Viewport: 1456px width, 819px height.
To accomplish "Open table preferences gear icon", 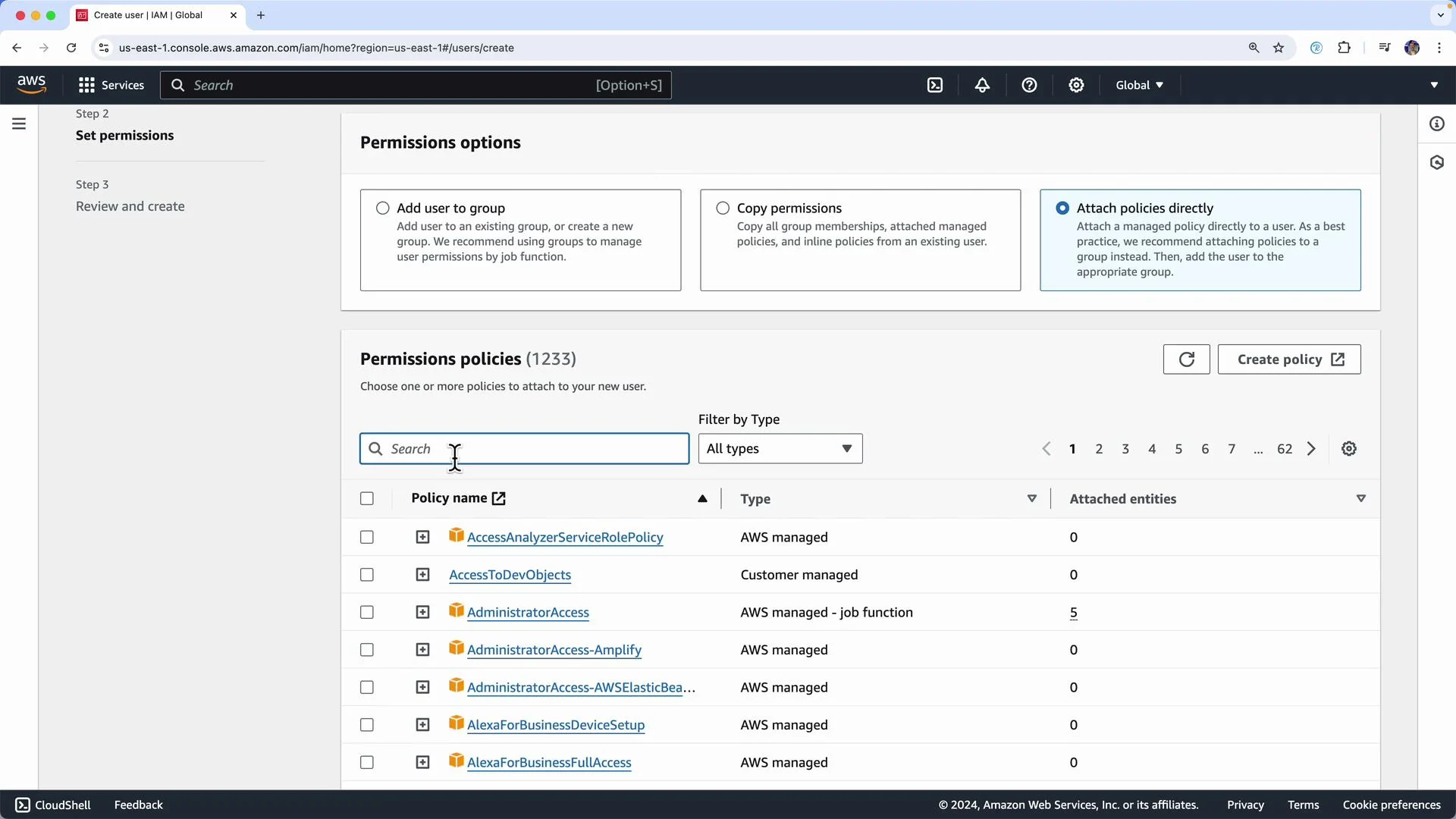I will click(x=1349, y=449).
